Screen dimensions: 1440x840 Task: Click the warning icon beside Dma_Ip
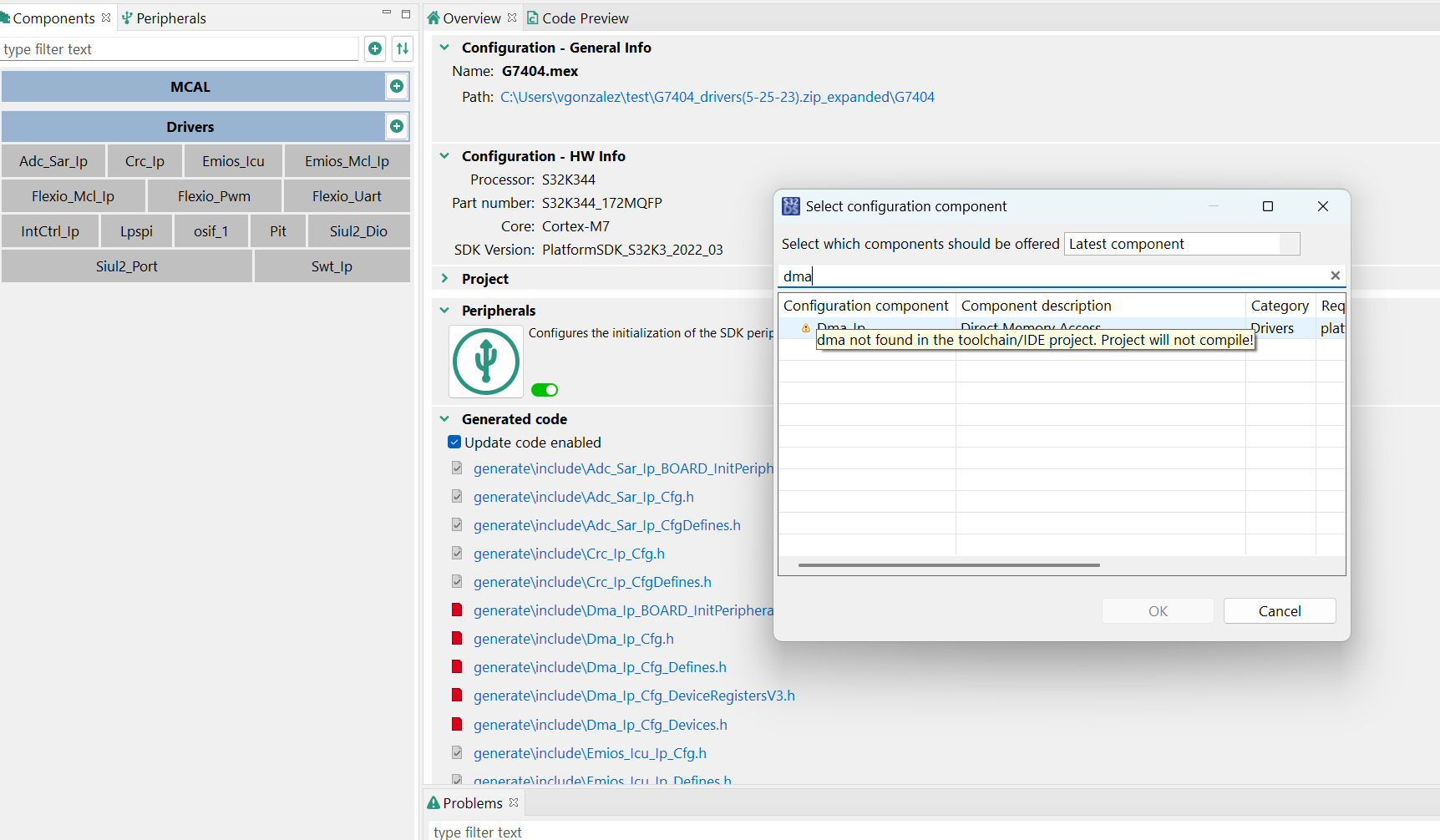tap(806, 328)
